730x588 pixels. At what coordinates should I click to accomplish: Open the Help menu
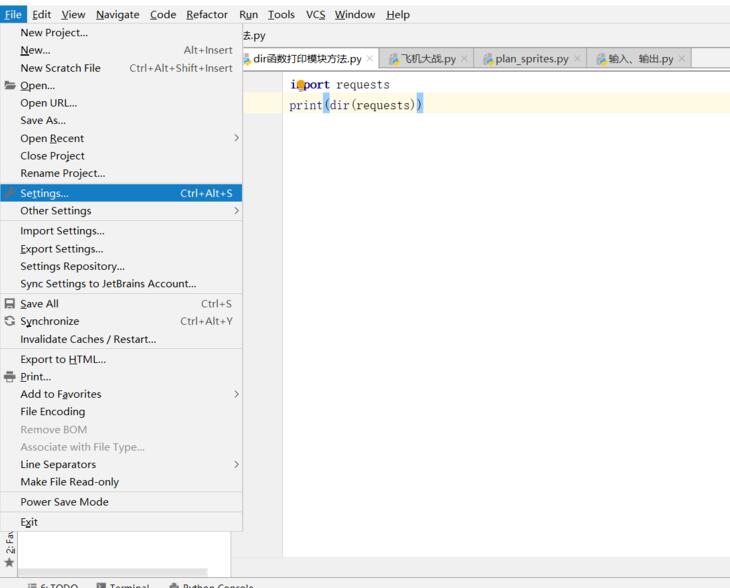coord(398,14)
